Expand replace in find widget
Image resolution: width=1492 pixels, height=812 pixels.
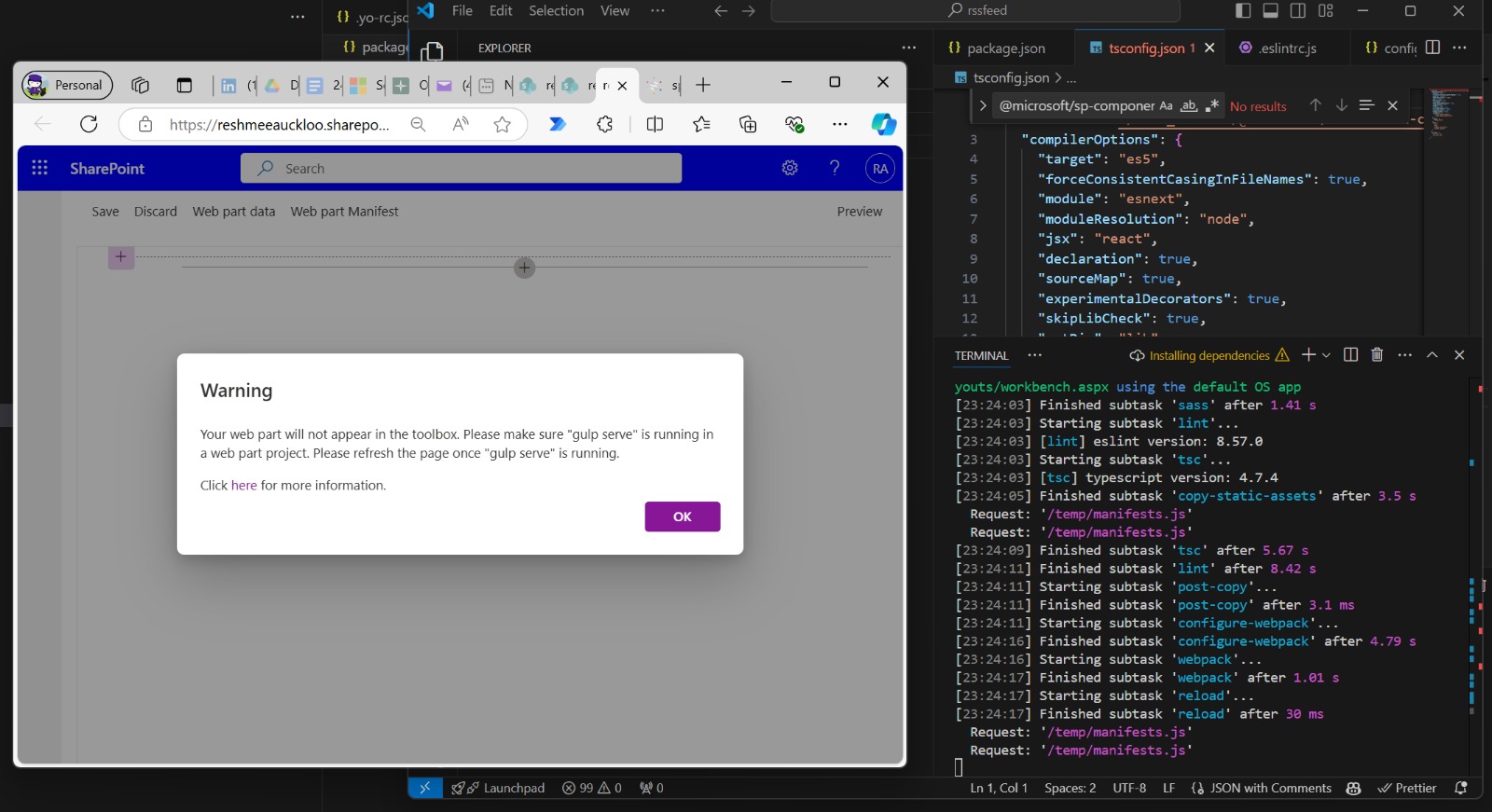tap(983, 106)
